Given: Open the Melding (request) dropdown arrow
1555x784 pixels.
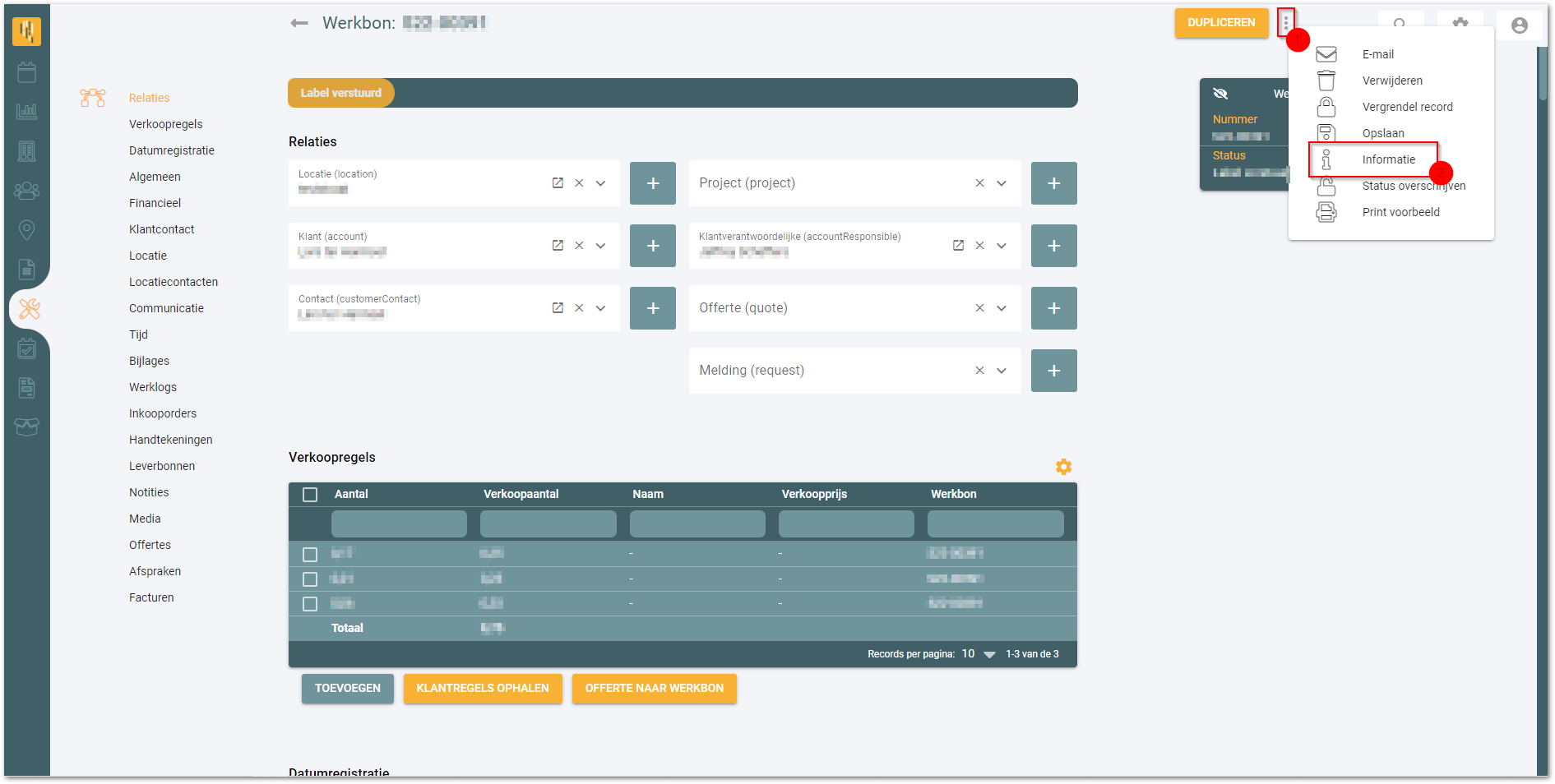Looking at the screenshot, I should coord(1002,371).
